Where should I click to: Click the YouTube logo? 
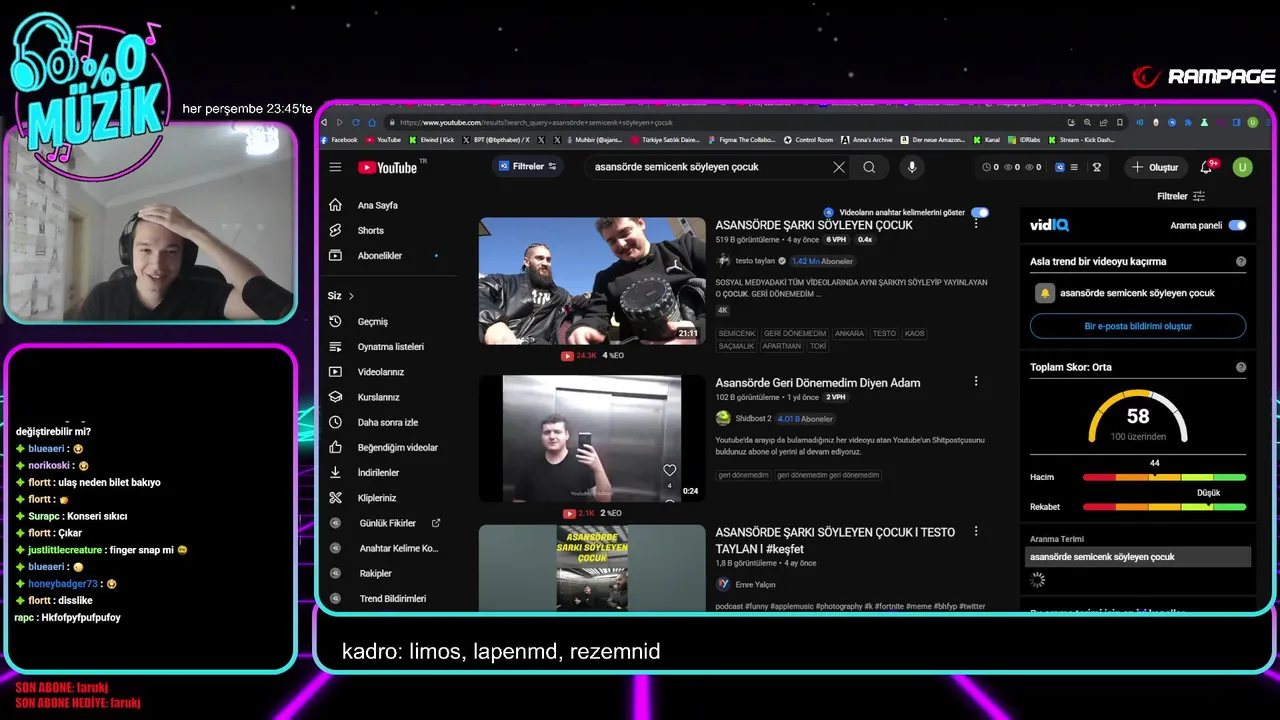387,167
